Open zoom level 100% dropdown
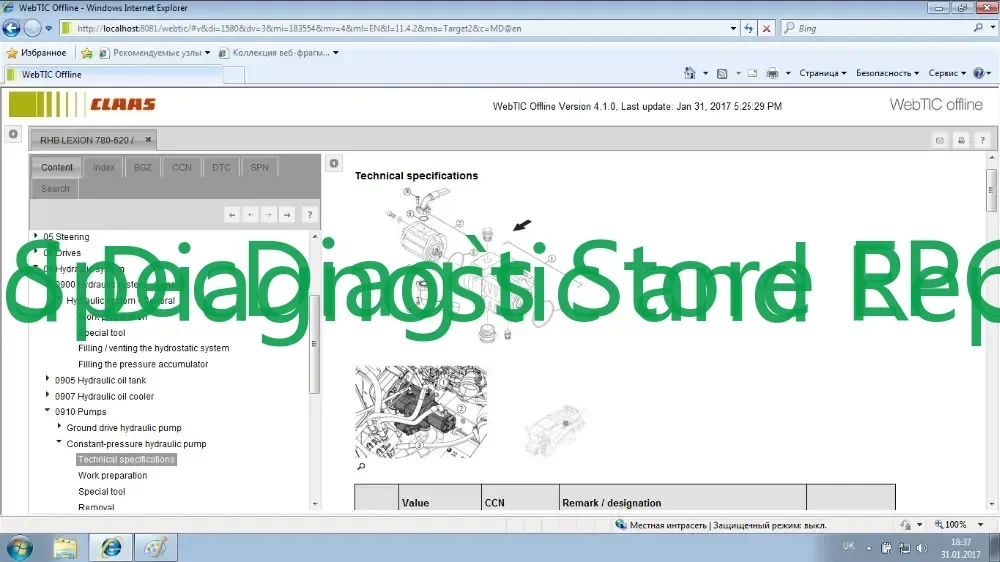 (980, 525)
